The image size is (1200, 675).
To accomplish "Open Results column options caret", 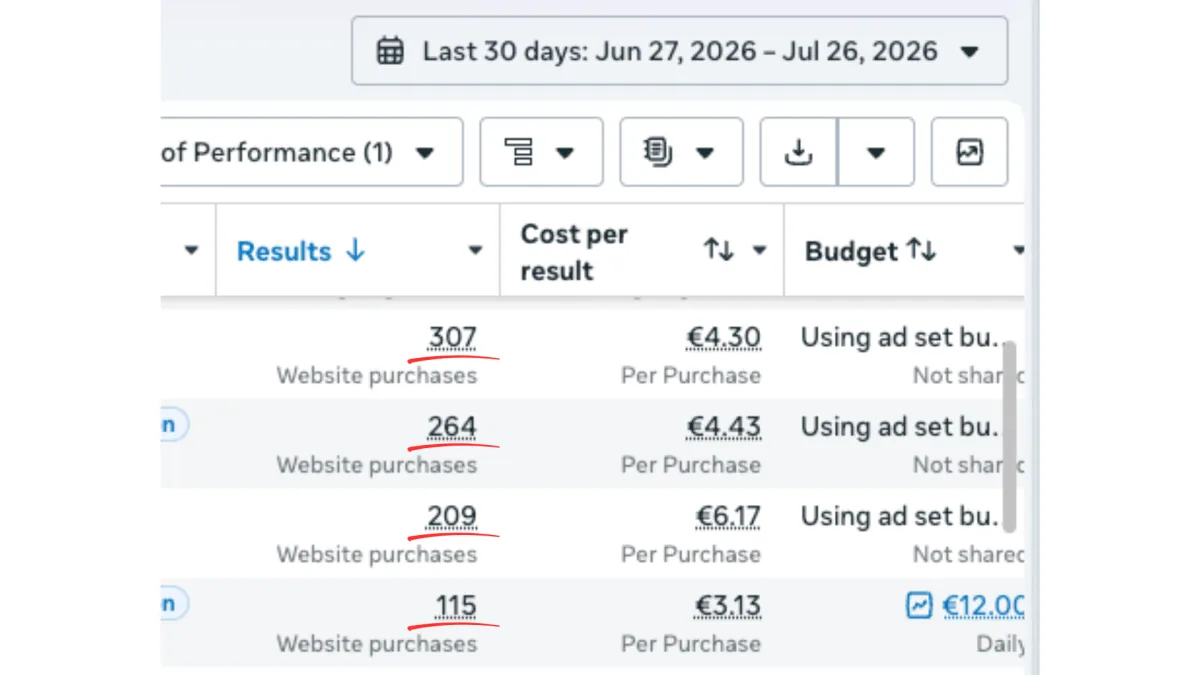I will point(476,251).
